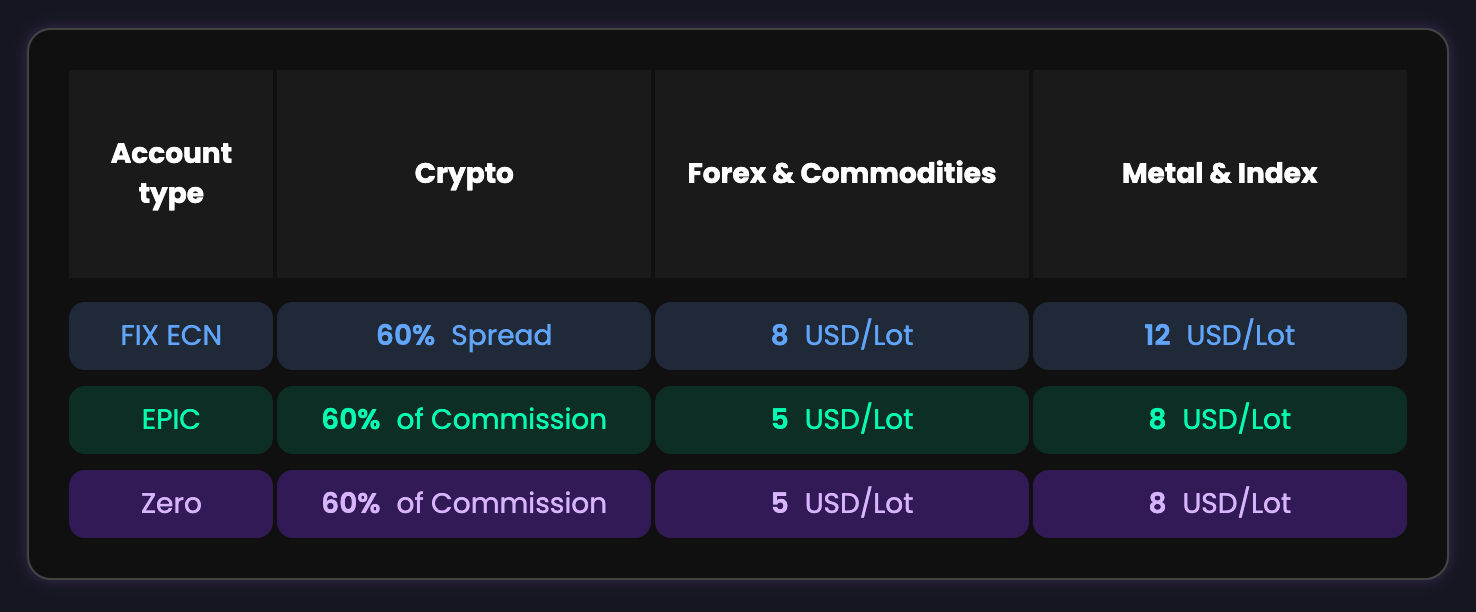Click the bold 12 figure in the table
Viewport: 1476px width, 612px height.
coord(1157,335)
